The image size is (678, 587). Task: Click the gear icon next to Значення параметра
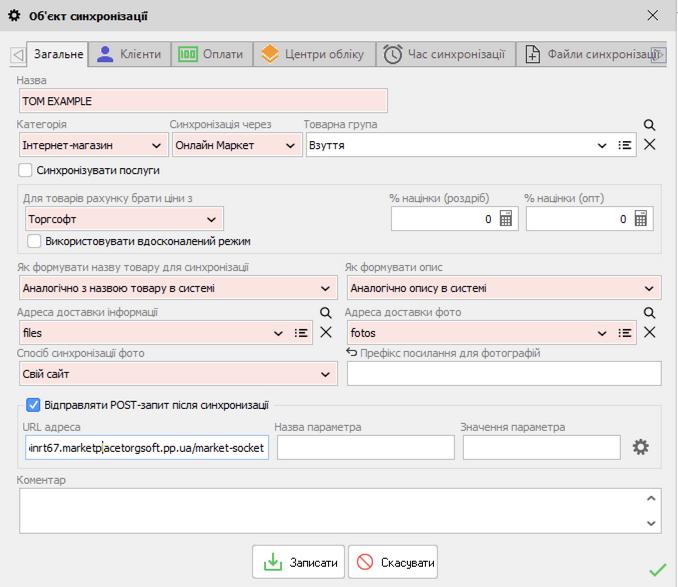tap(641, 448)
